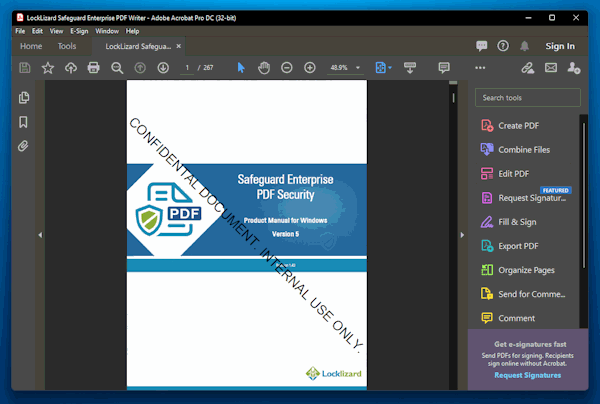Click the read mode scrolling icon
The height and width of the screenshot is (404, 600).
(x=410, y=68)
